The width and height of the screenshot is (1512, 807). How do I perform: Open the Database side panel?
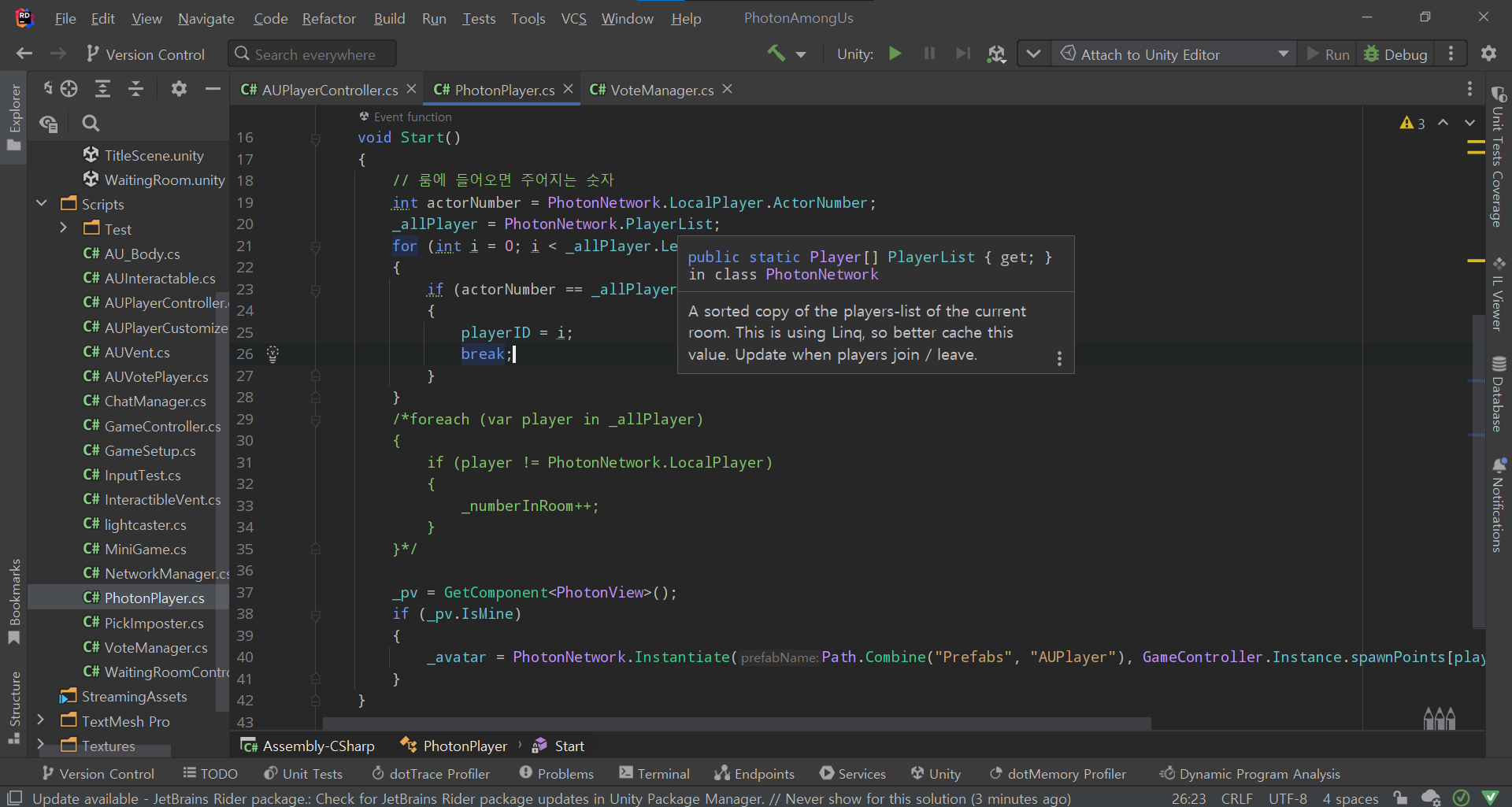click(x=1498, y=394)
